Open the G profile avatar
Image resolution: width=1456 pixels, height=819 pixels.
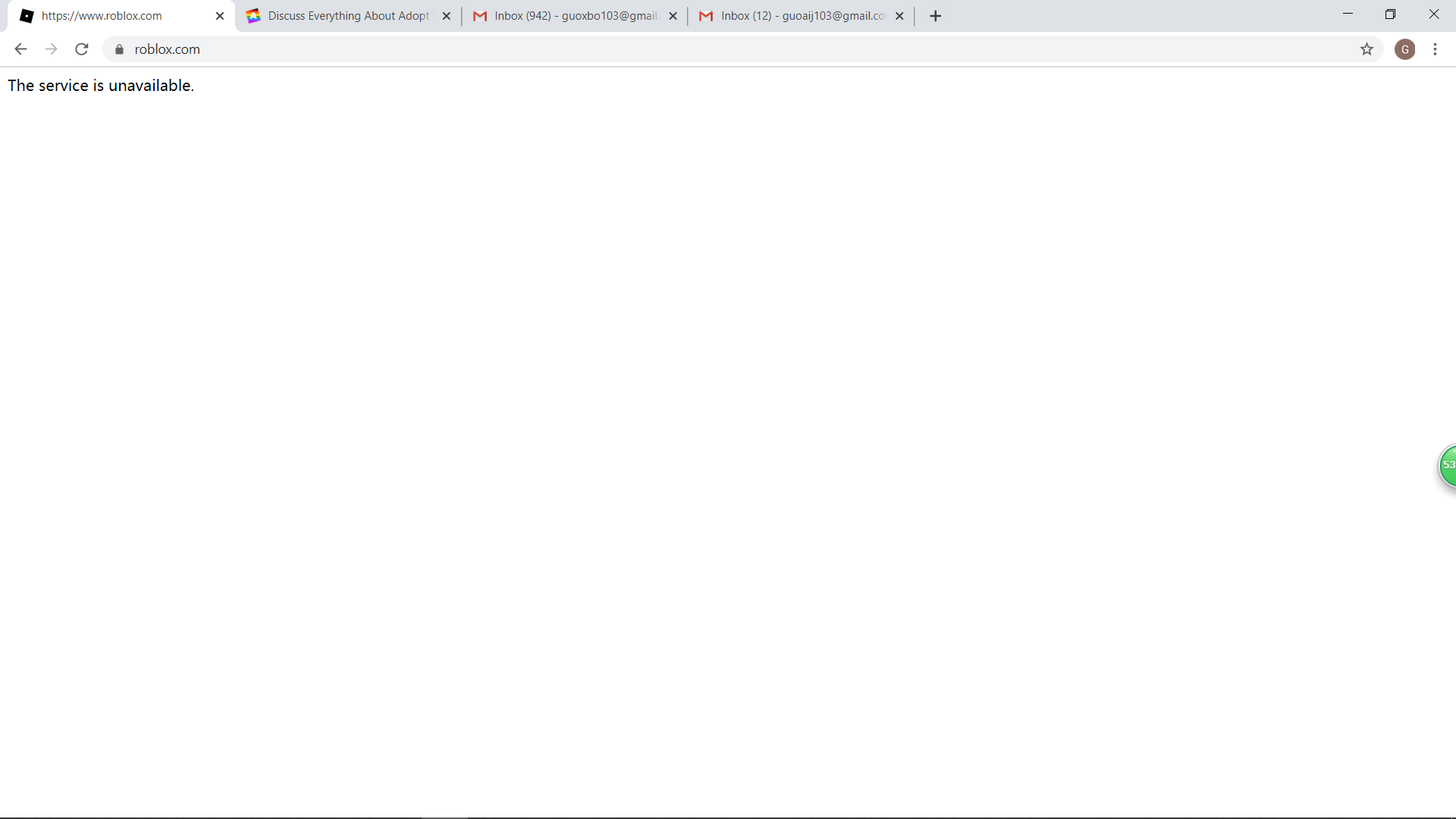coord(1404,49)
